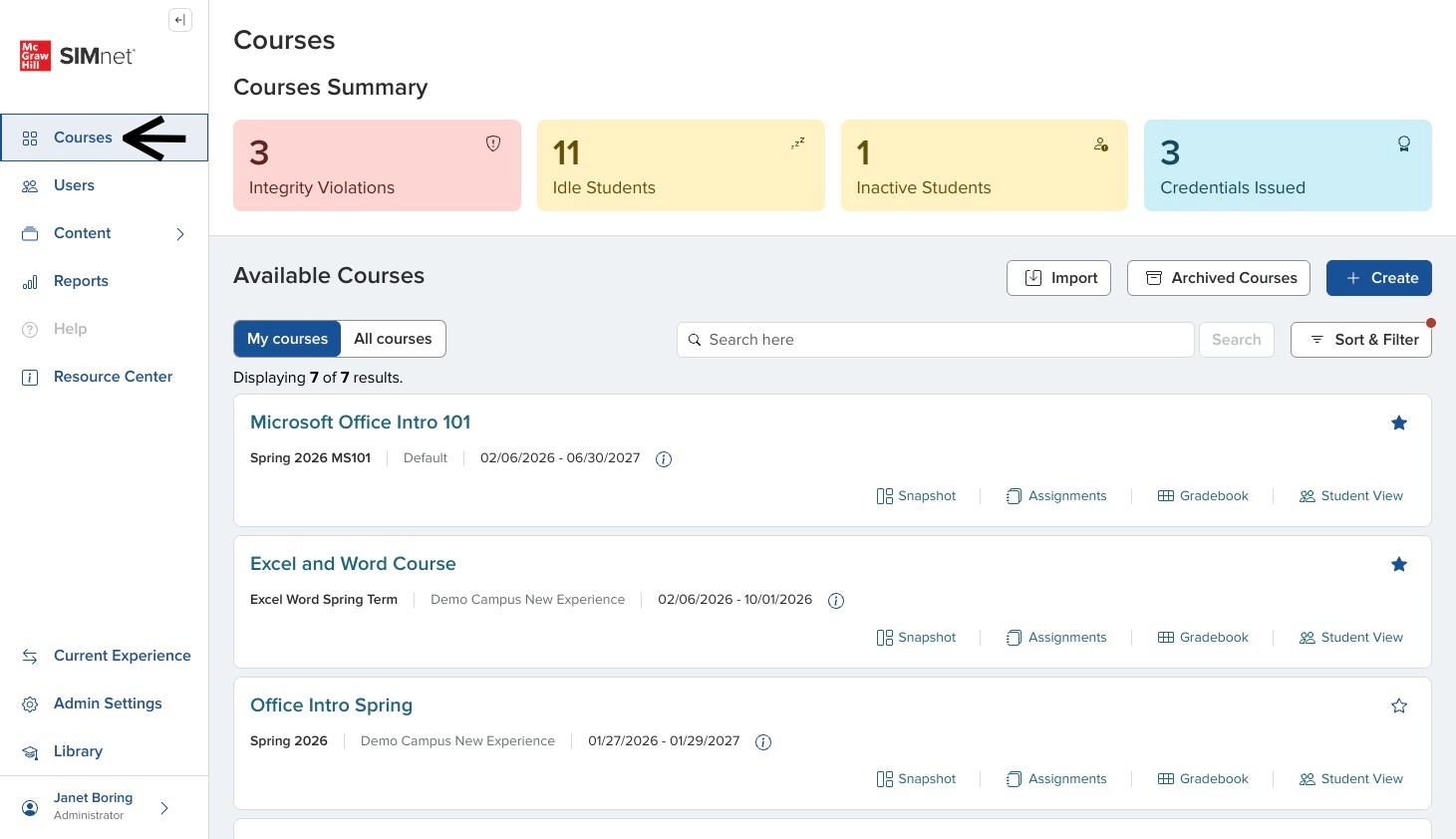Image resolution: width=1456 pixels, height=839 pixels.
Task: Select the My courses toggle
Action: pos(287,339)
